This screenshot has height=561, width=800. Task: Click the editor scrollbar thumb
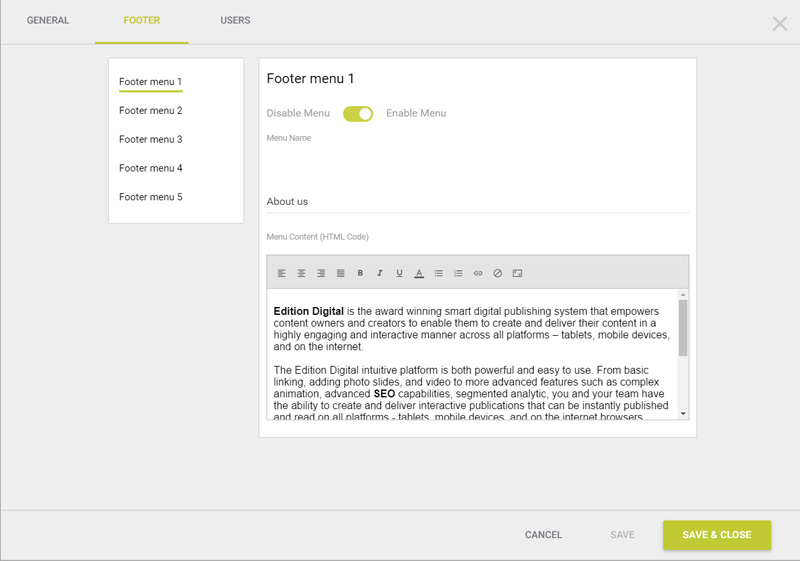click(x=683, y=328)
